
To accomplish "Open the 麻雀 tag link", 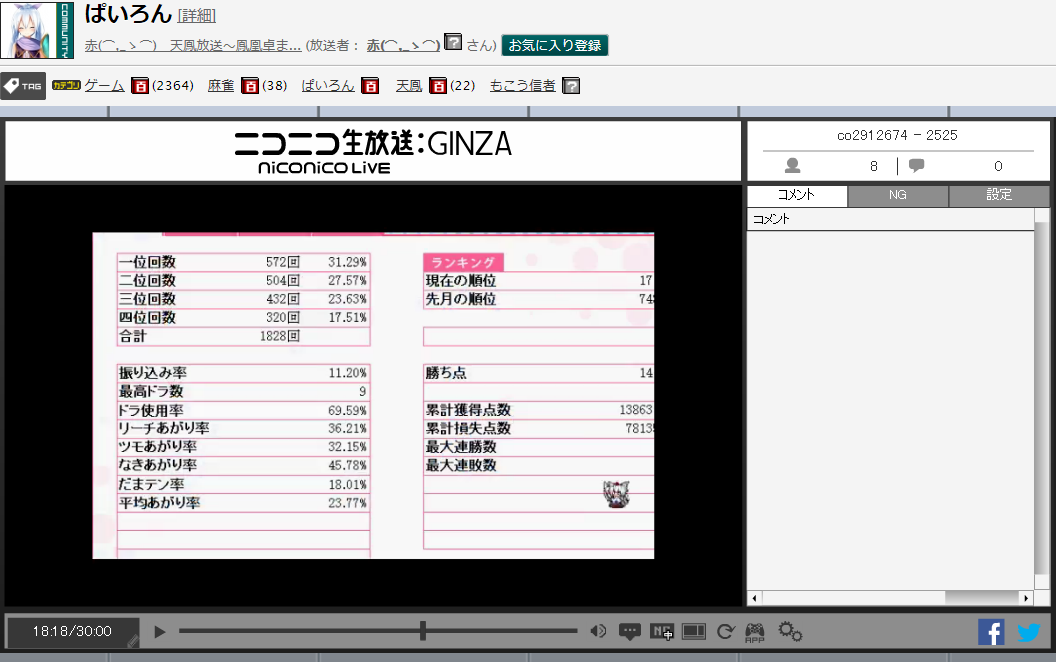I will click(221, 86).
